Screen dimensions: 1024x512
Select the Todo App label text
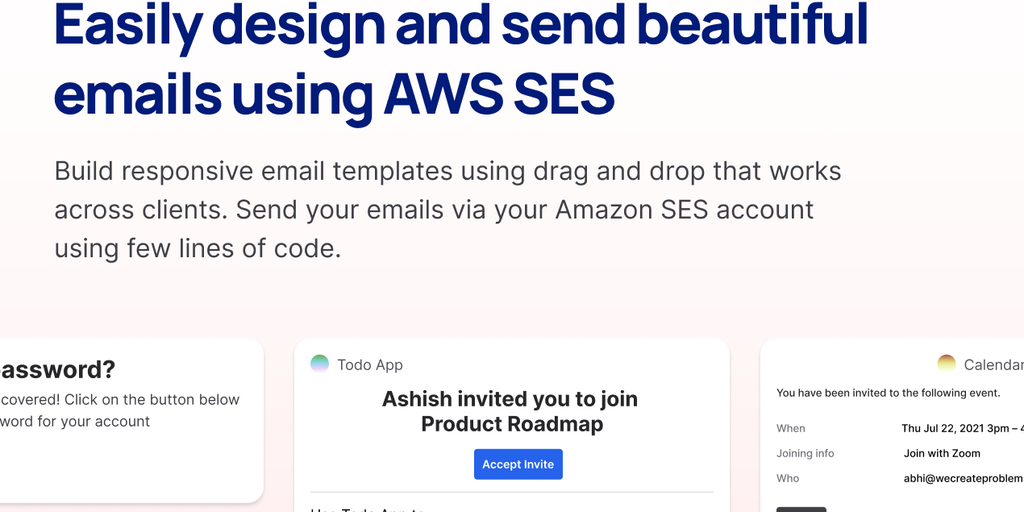[x=370, y=365]
